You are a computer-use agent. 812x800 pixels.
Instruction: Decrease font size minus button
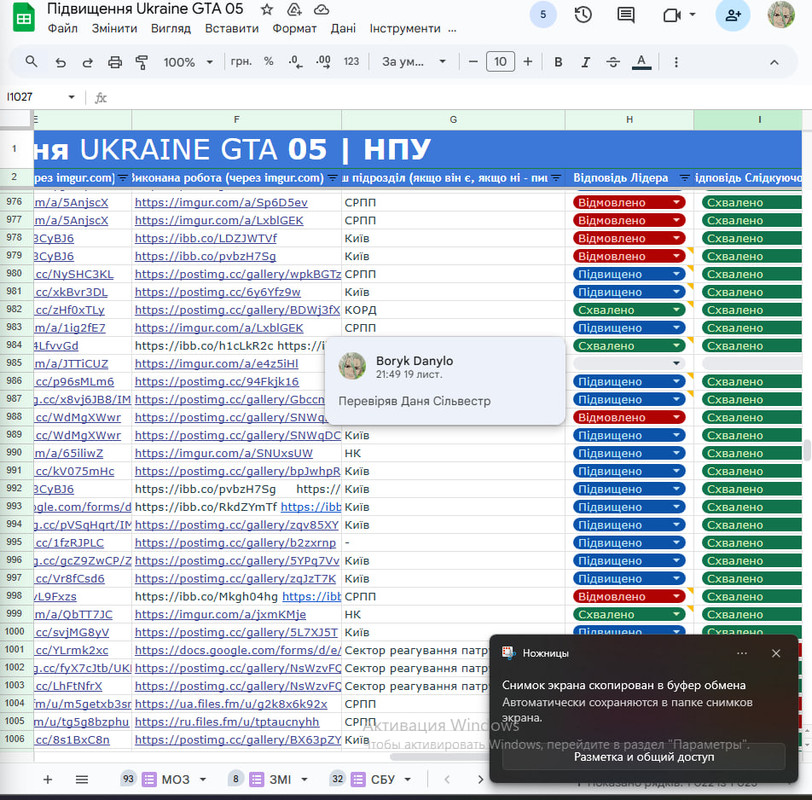(473, 62)
